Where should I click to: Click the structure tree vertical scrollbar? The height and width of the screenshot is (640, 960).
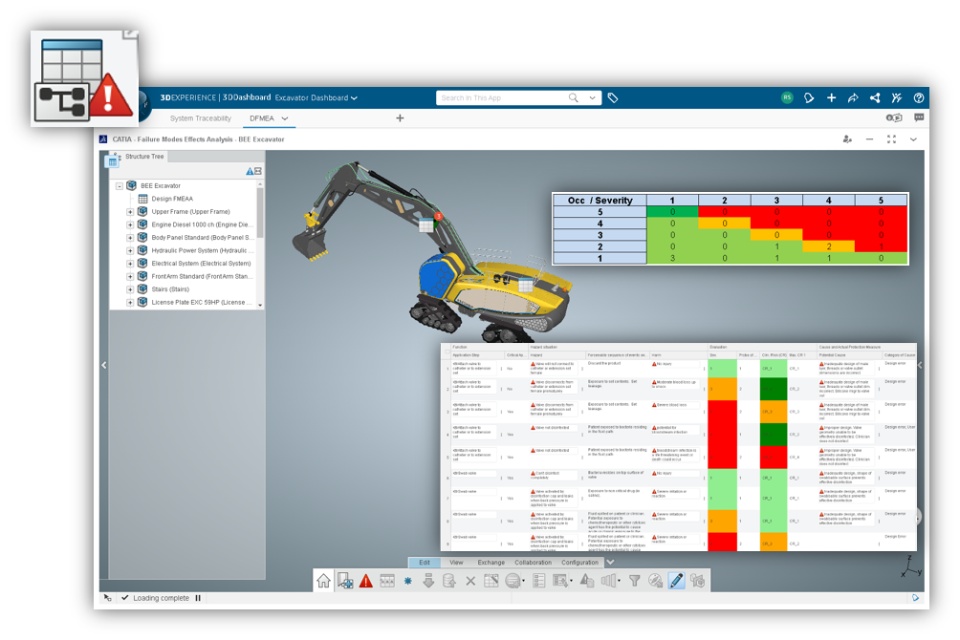[x=260, y=213]
